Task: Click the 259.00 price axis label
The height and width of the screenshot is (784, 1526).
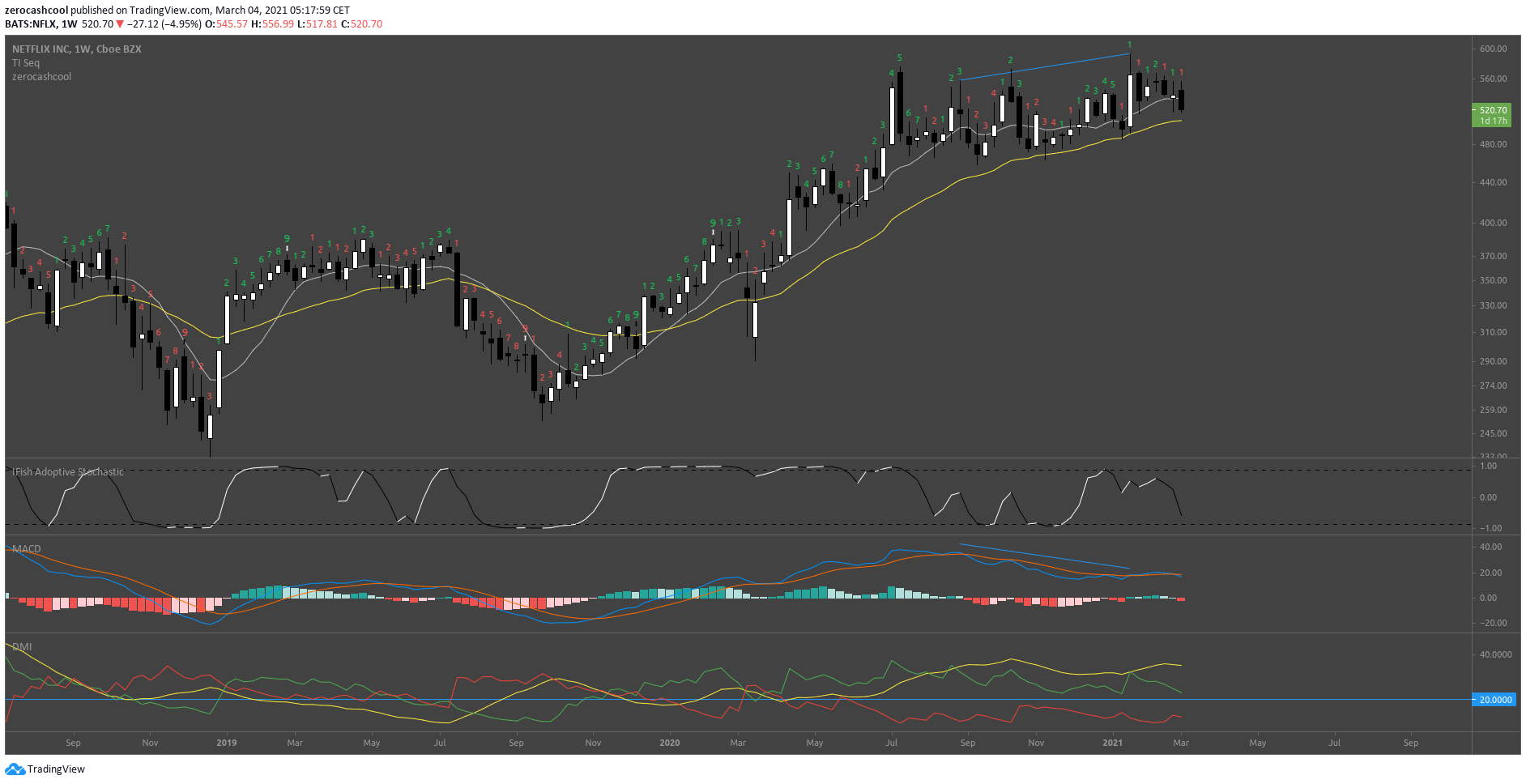Action: pos(1493,410)
